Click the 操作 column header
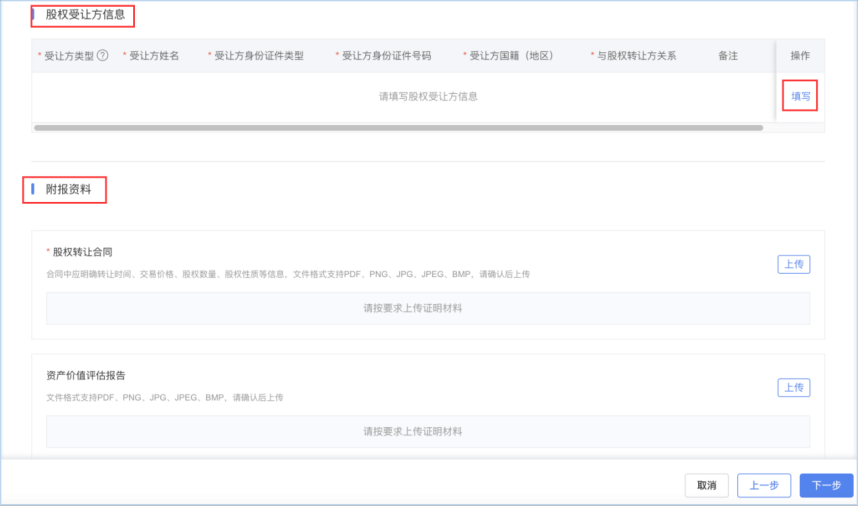This screenshot has width=858, height=506. 800,56
